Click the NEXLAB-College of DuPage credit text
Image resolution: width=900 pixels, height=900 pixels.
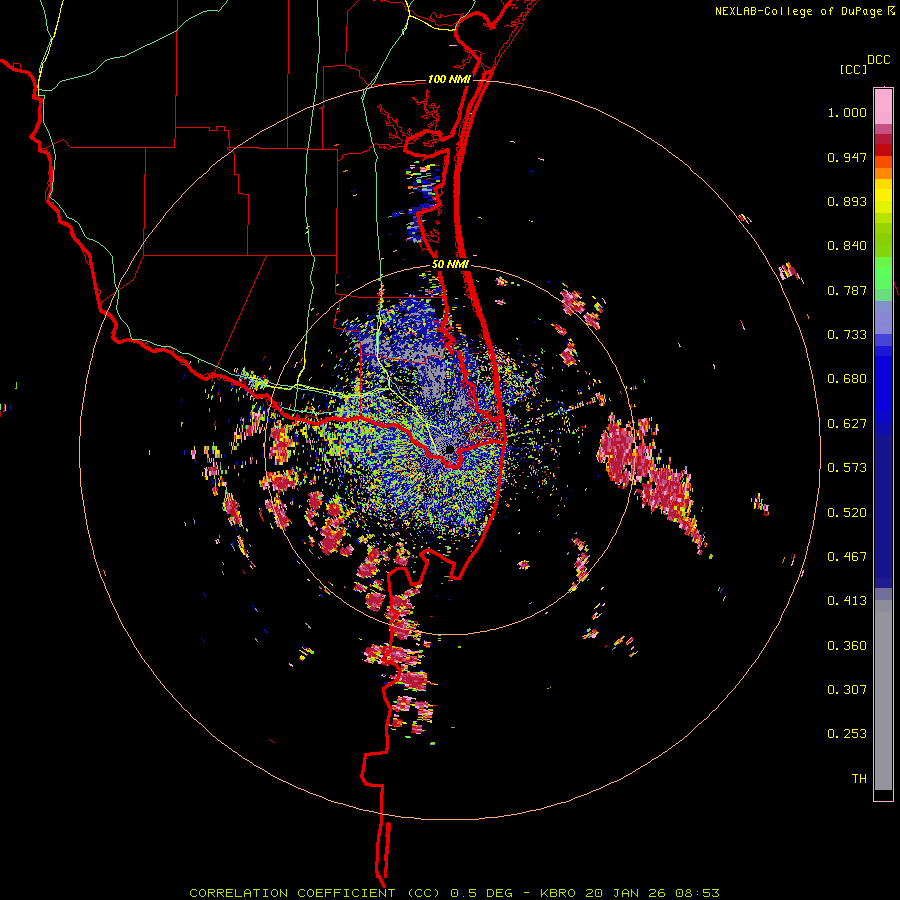pos(805,11)
